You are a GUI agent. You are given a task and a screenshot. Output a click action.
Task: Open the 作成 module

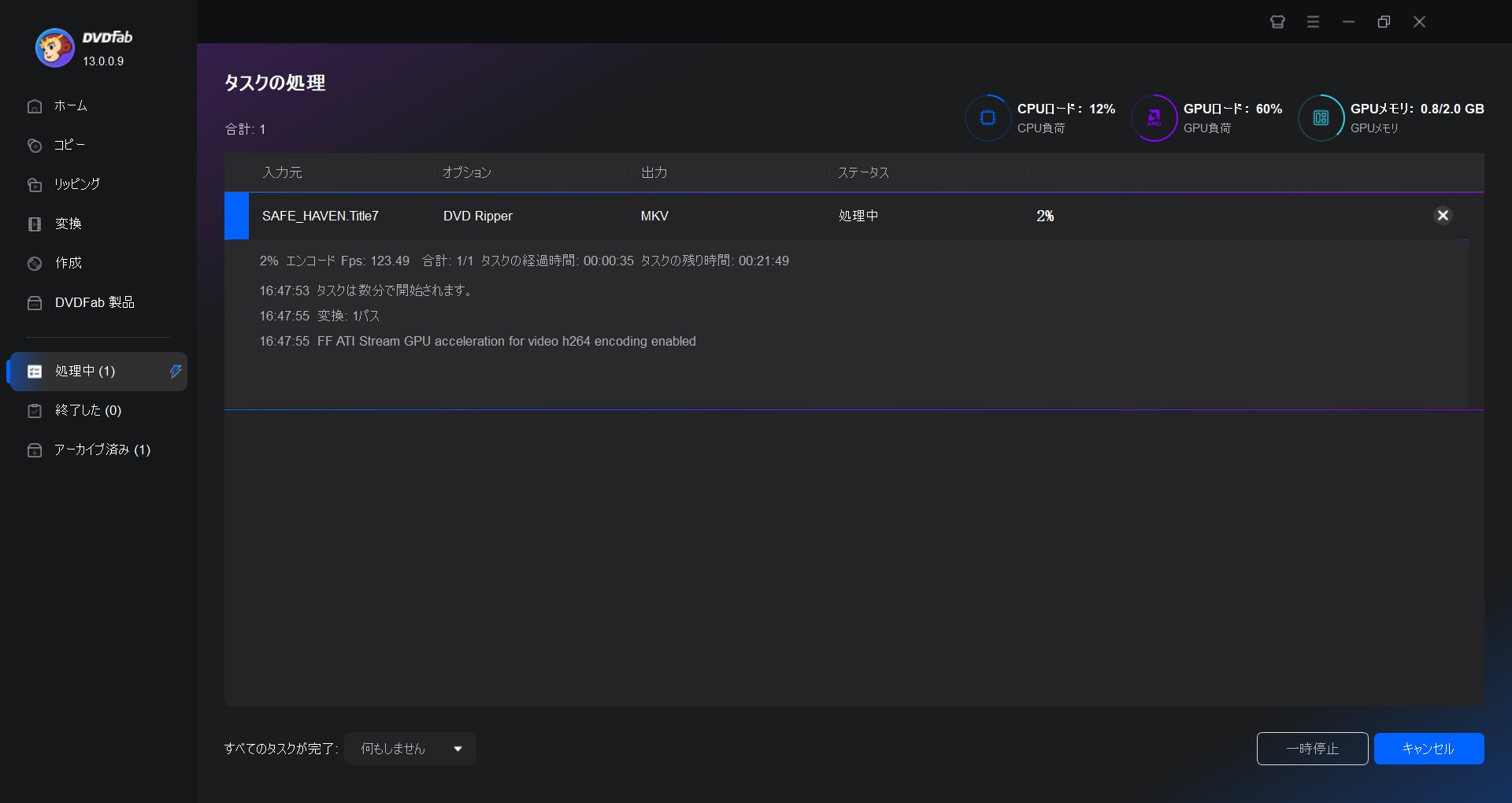pyautogui.click(x=68, y=263)
